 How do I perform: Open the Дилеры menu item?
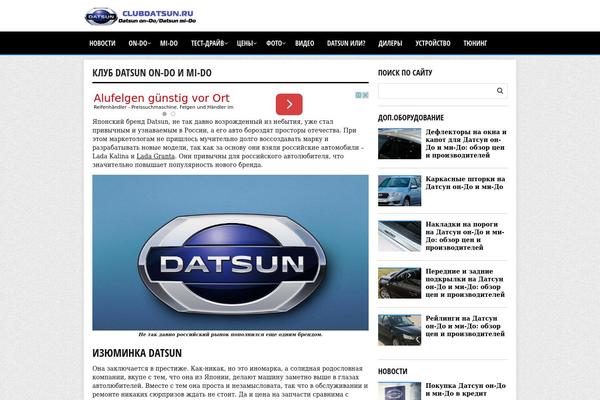click(390, 43)
